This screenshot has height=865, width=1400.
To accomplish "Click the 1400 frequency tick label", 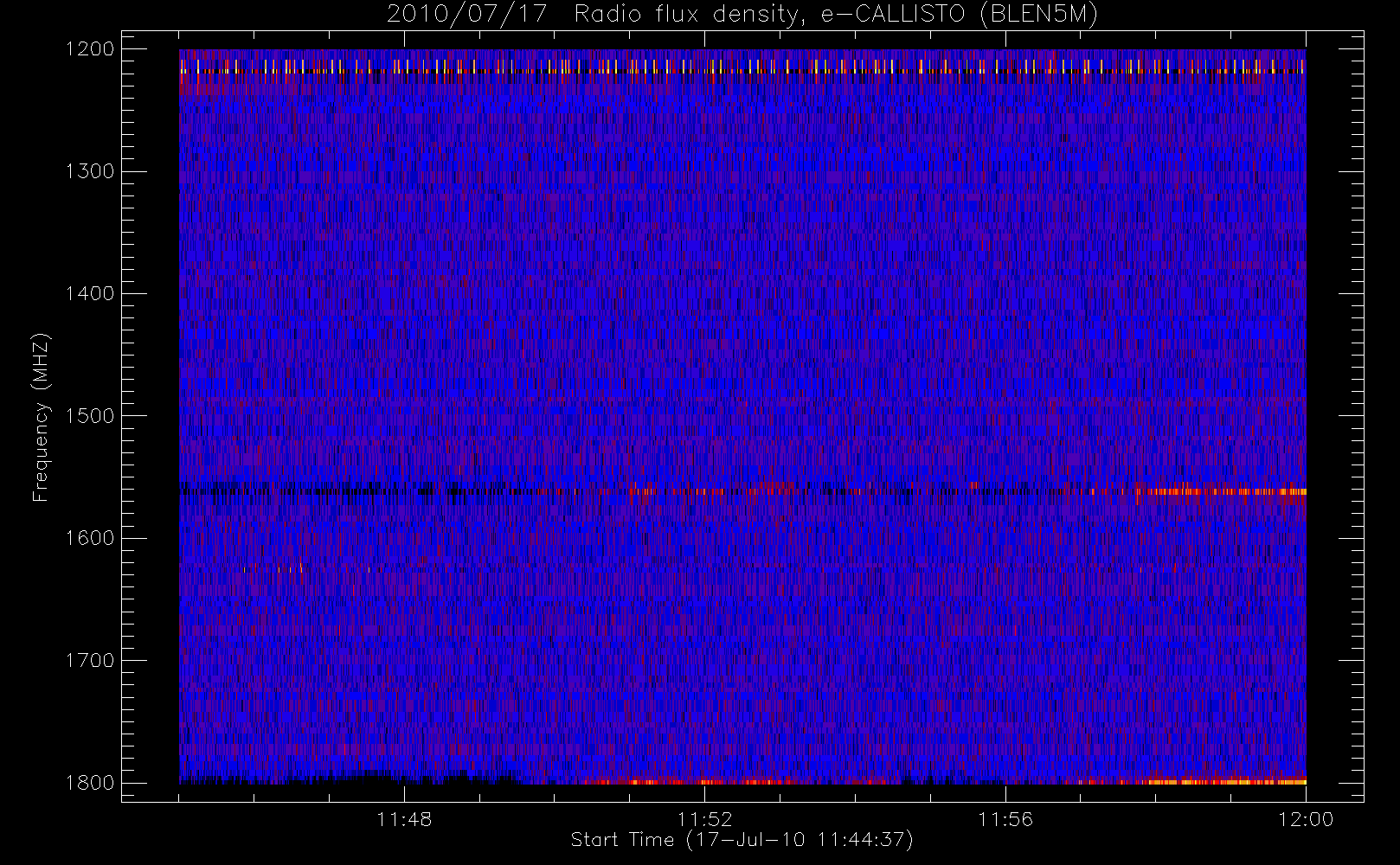I will click(x=90, y=294).
